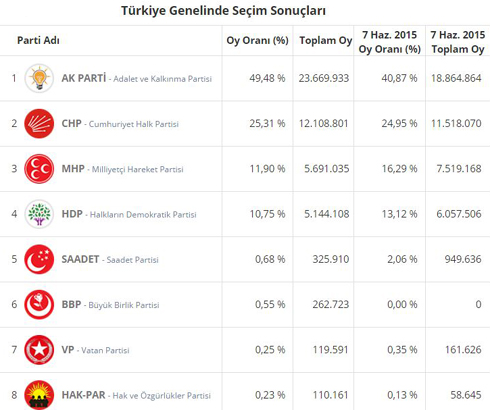Open the MHP Milliyetçi Hareket Partisi link
Image resolution: width=490 pixels, height=410 pixels.
(122, 169)
